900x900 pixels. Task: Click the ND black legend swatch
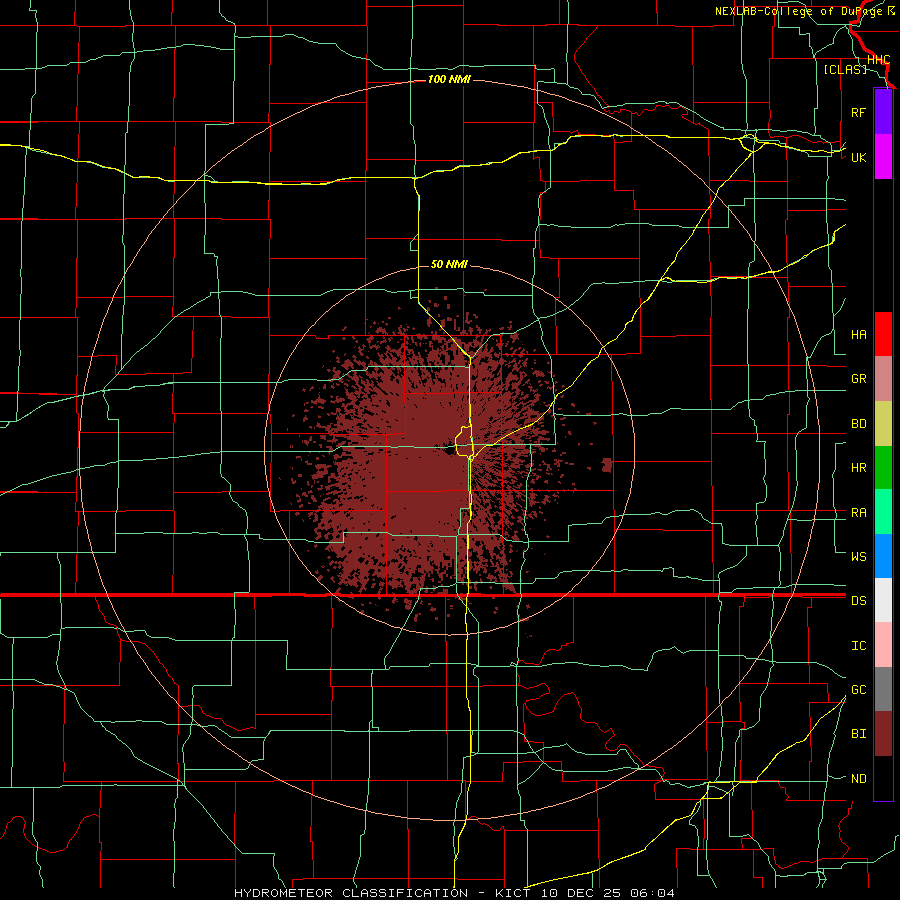click(883, 778)
